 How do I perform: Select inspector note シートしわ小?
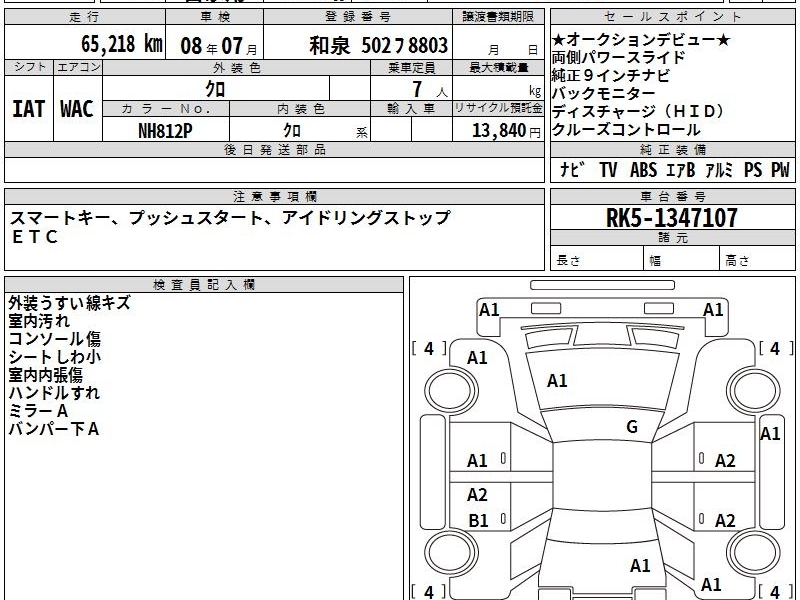[x=54, y=357]
